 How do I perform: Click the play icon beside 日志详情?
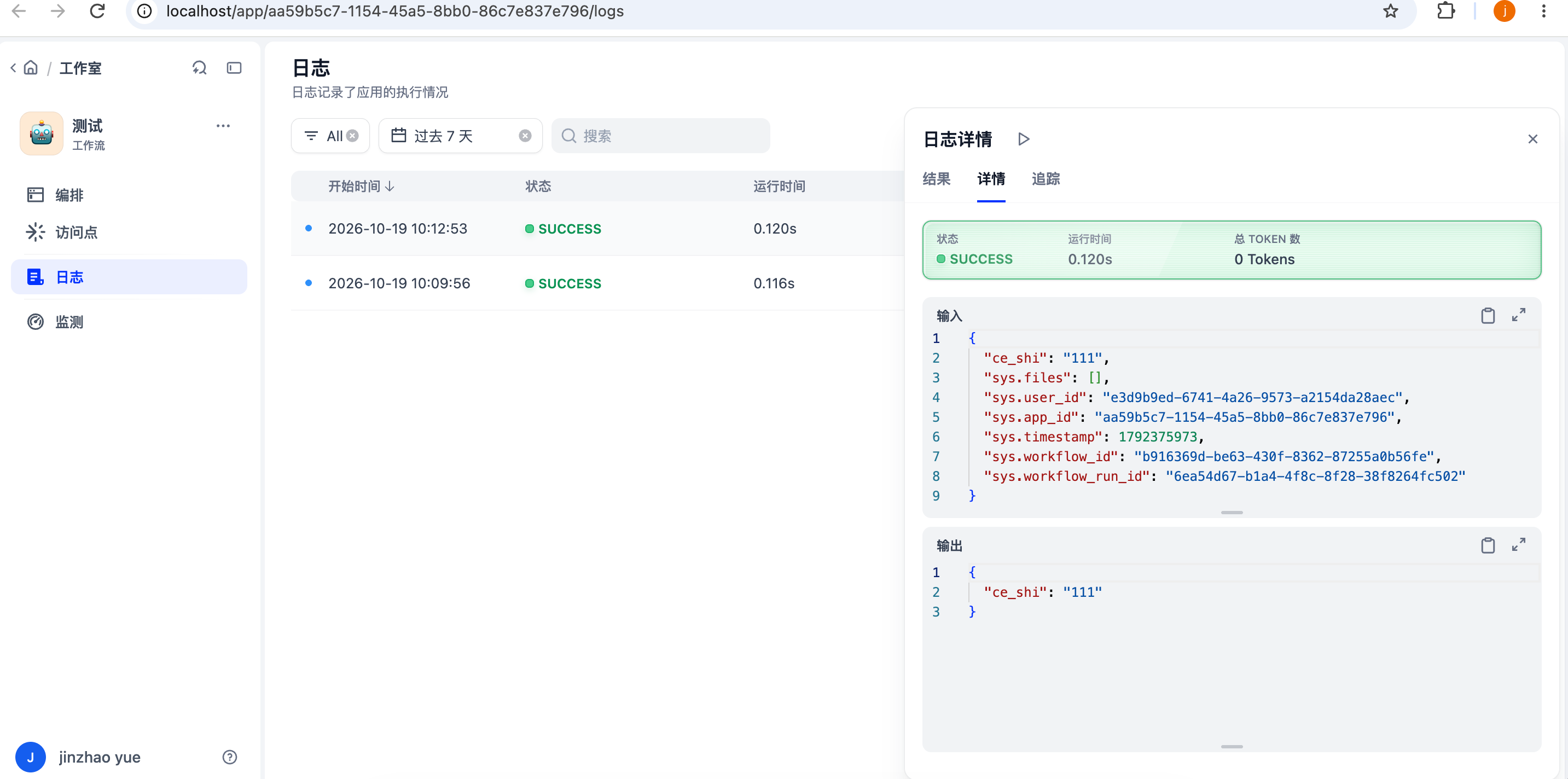coord(1024,139)
